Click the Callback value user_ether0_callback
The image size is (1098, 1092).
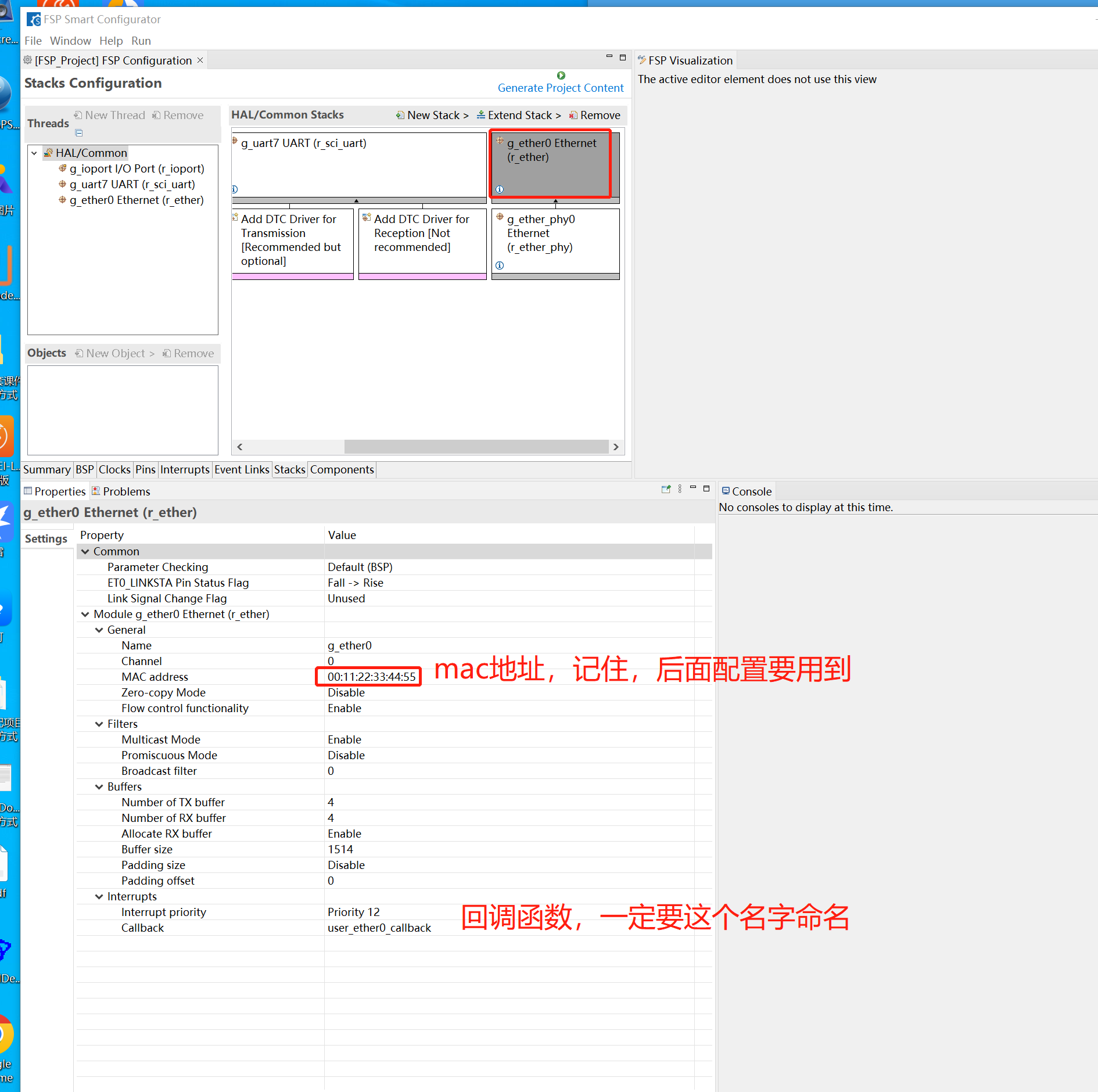[x=379, y=928]
